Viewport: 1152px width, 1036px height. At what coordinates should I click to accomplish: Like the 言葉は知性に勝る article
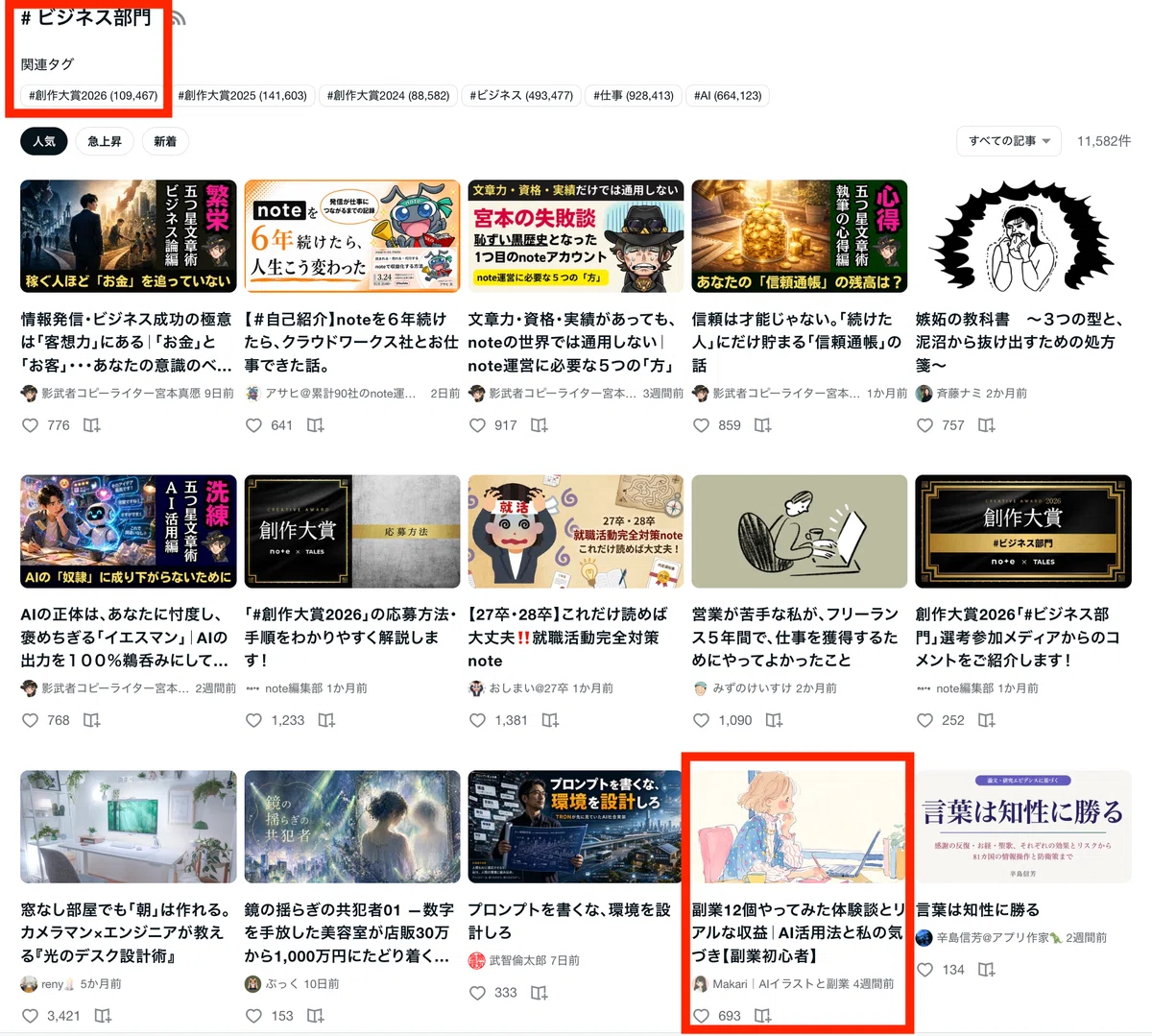924,970
